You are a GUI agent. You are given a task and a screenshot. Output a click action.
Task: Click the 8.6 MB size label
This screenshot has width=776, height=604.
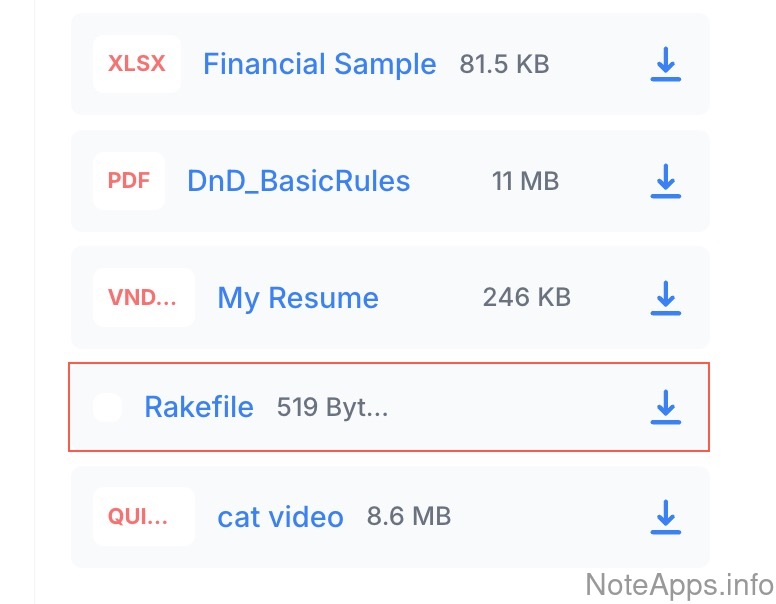(409, 517)
